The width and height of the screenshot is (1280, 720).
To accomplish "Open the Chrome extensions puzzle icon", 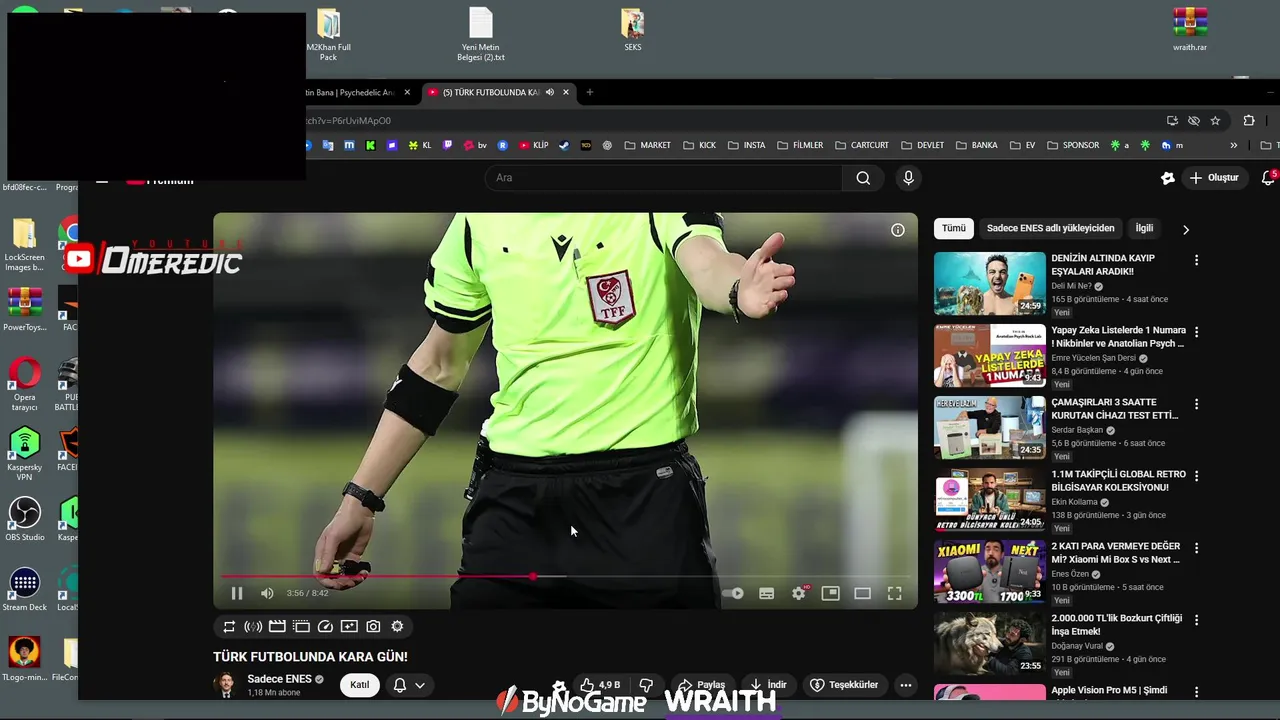I will coord(1249,121).
